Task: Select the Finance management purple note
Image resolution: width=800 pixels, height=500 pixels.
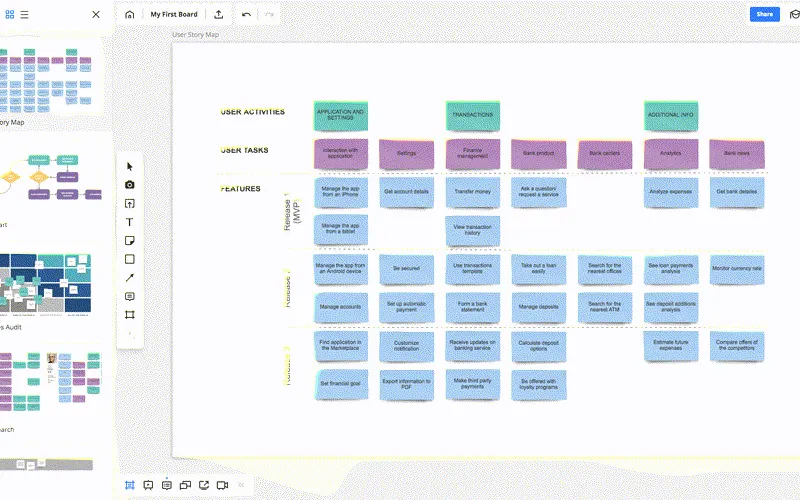Action: point(473,154)
